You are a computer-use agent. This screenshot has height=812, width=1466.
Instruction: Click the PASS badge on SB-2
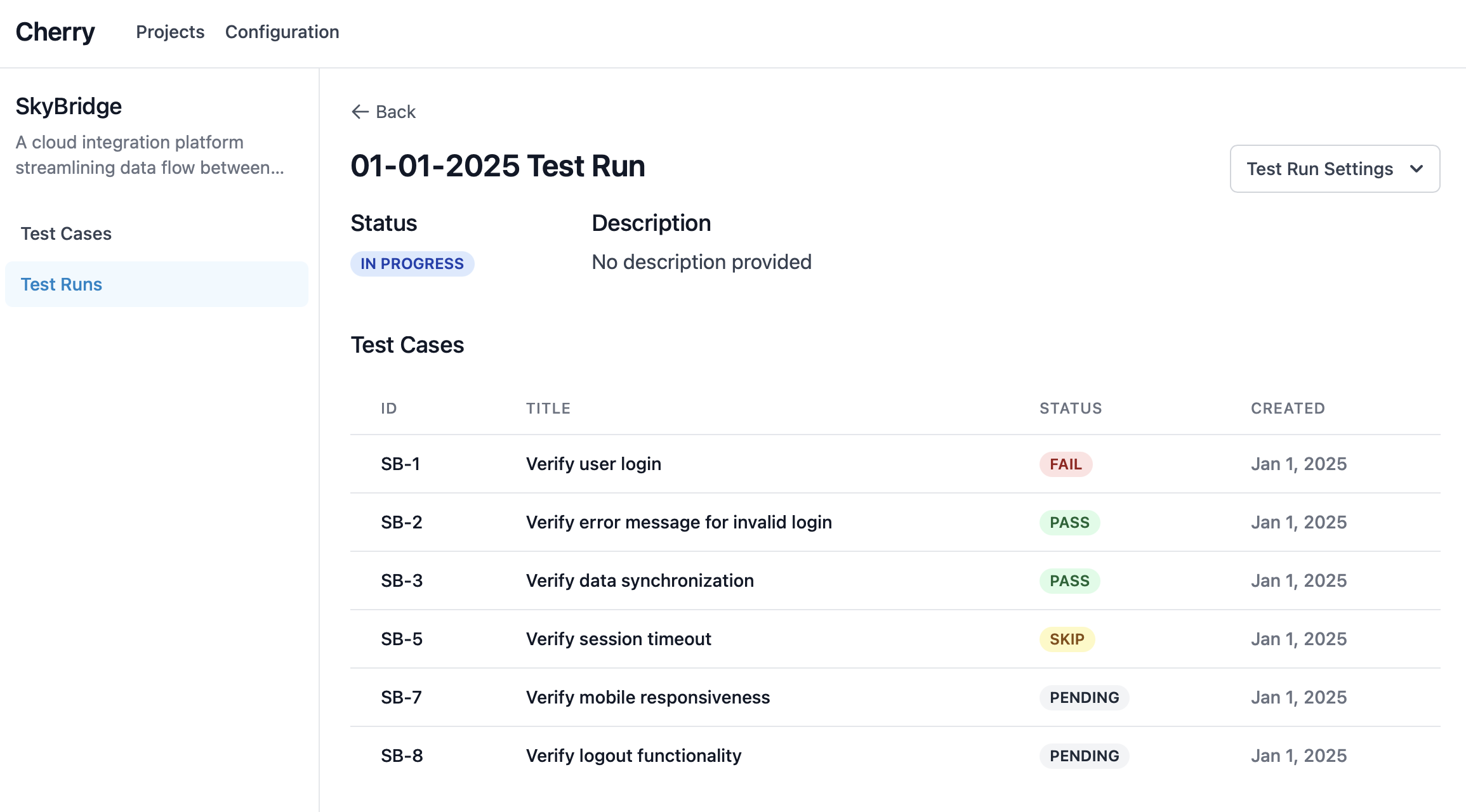pos(1069,522)
